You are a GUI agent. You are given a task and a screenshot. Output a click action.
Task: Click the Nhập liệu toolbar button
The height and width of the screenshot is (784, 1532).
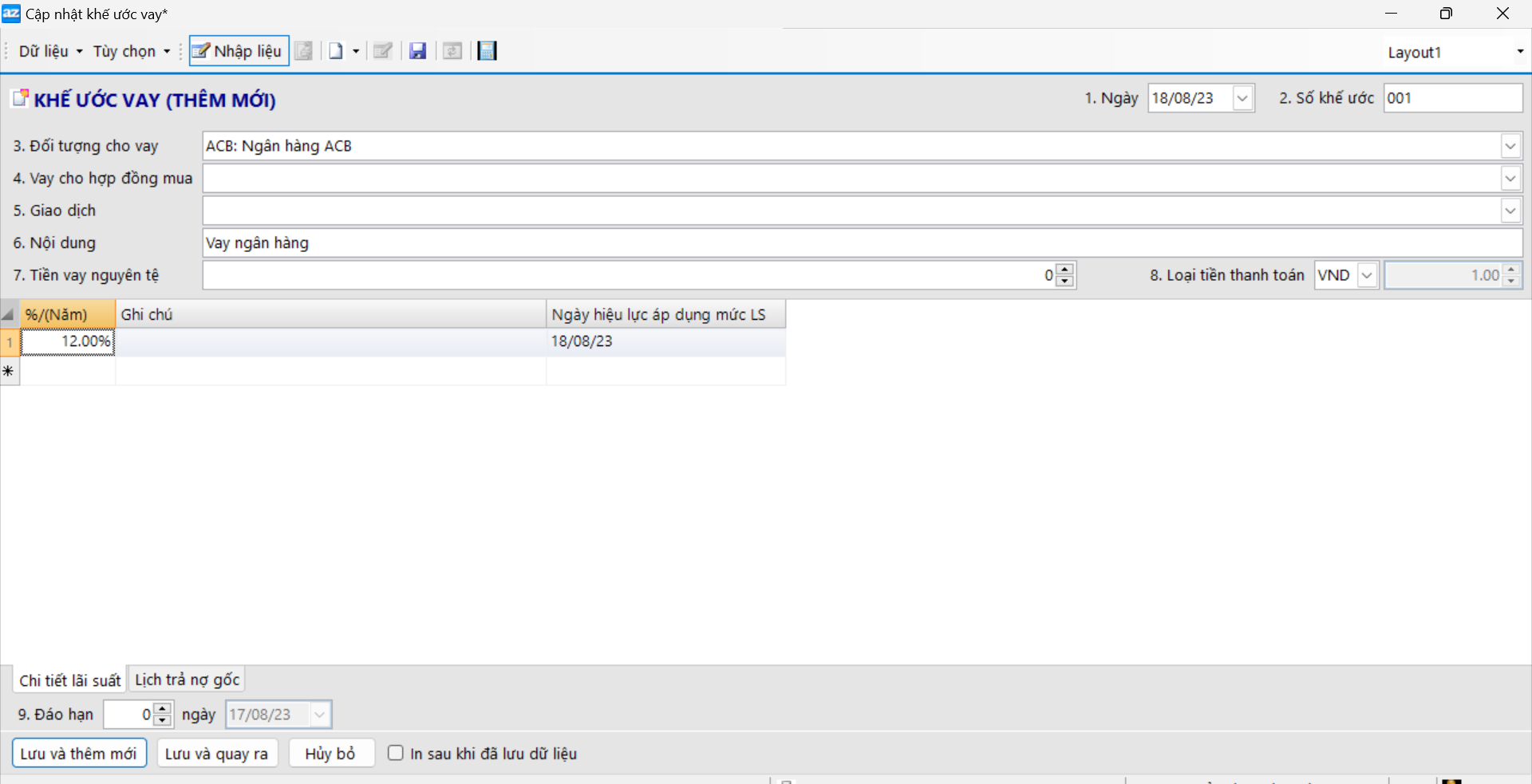click(239, 51)
